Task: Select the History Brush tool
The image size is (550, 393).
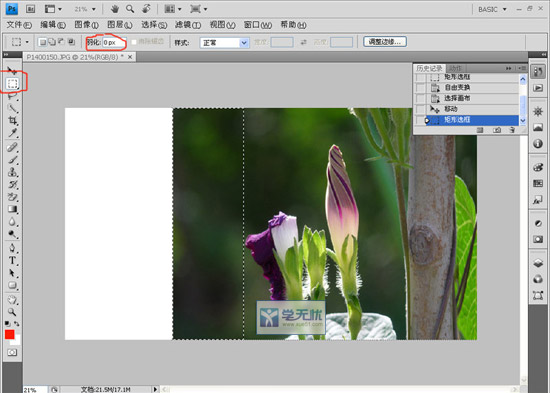Action: click(12, 185)
